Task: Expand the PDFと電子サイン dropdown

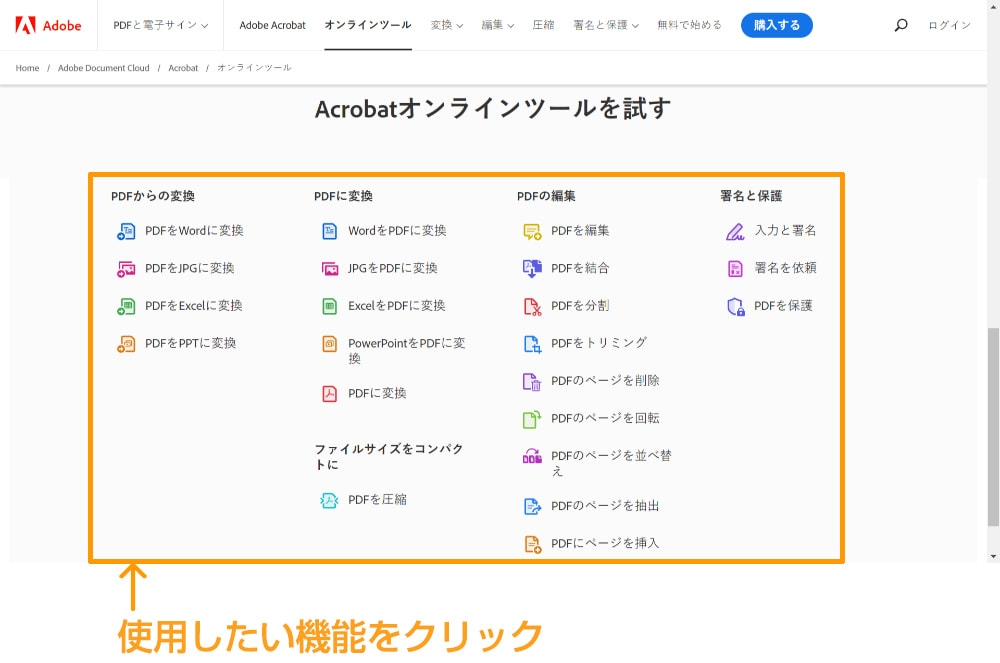Action: tap(161, 25)
